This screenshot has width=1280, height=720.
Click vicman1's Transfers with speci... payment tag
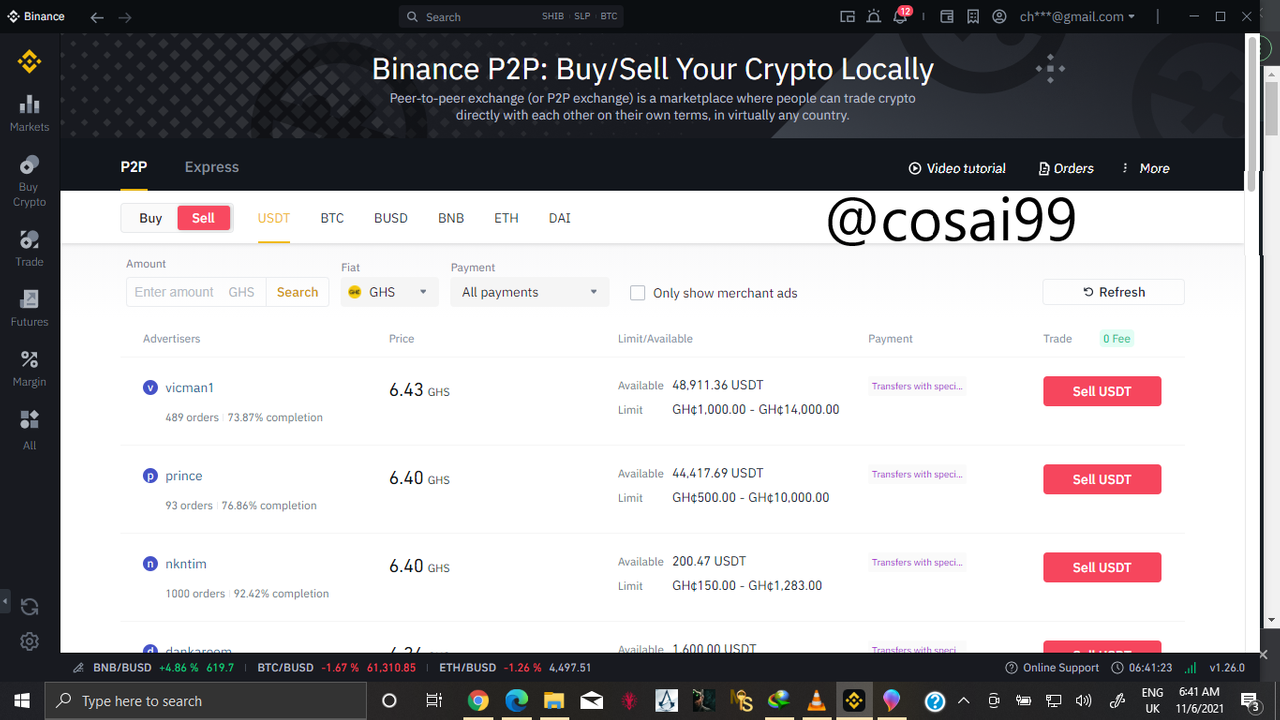917,386
